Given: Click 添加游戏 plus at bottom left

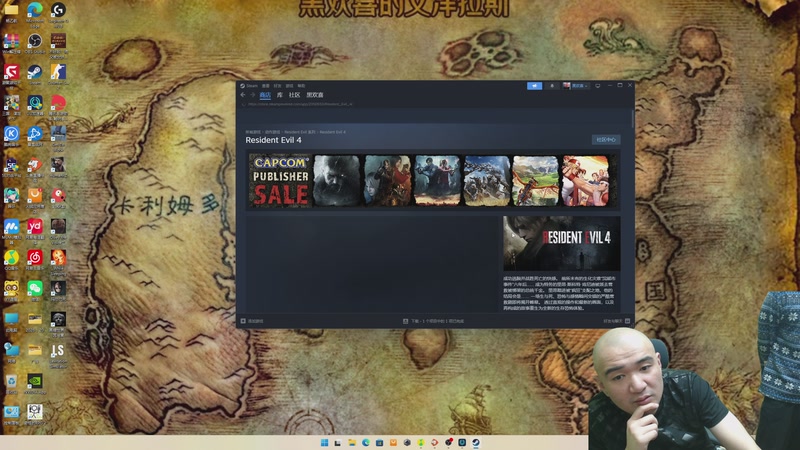Looking at the screenshot, I should [252, 321].
